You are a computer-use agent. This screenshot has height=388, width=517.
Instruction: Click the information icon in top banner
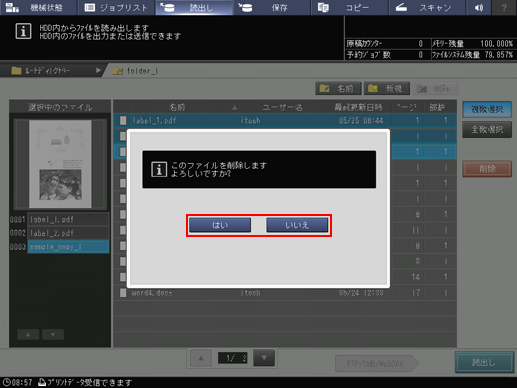23,31
